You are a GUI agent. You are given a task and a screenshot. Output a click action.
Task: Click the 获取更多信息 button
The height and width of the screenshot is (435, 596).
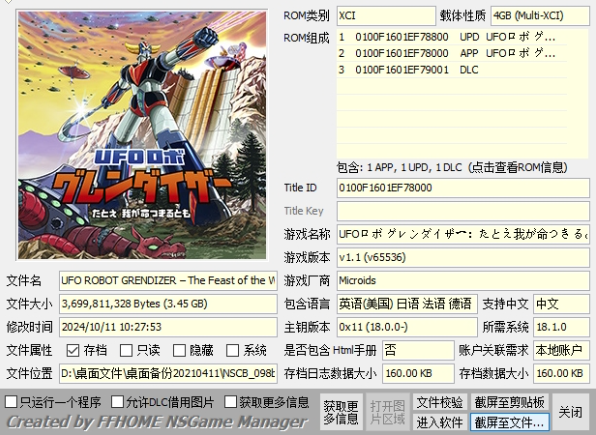point(341,412)
